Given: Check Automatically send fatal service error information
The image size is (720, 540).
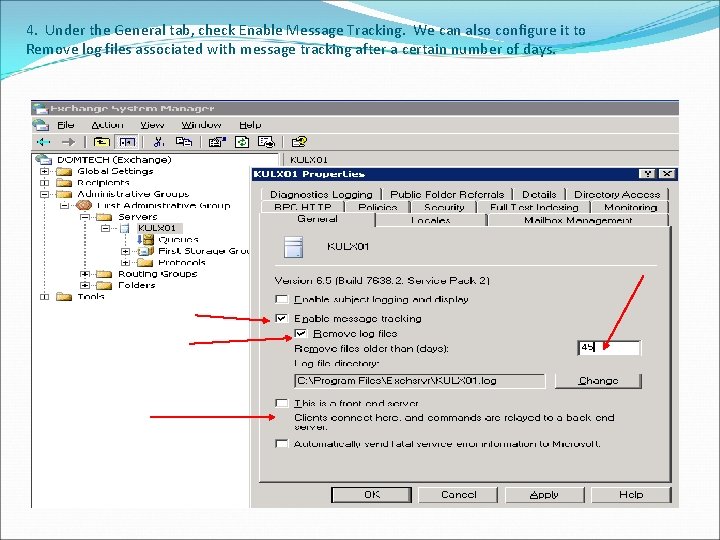Looking at the screenshot, I should [281, 444].
